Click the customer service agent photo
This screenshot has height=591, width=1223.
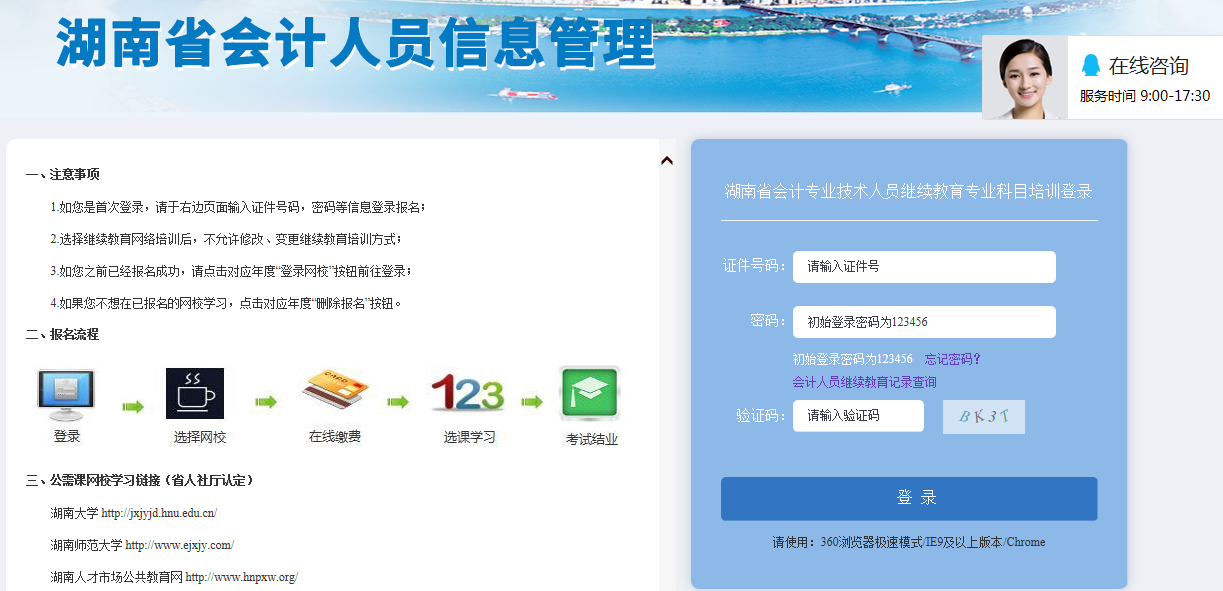pos(1025,78)
